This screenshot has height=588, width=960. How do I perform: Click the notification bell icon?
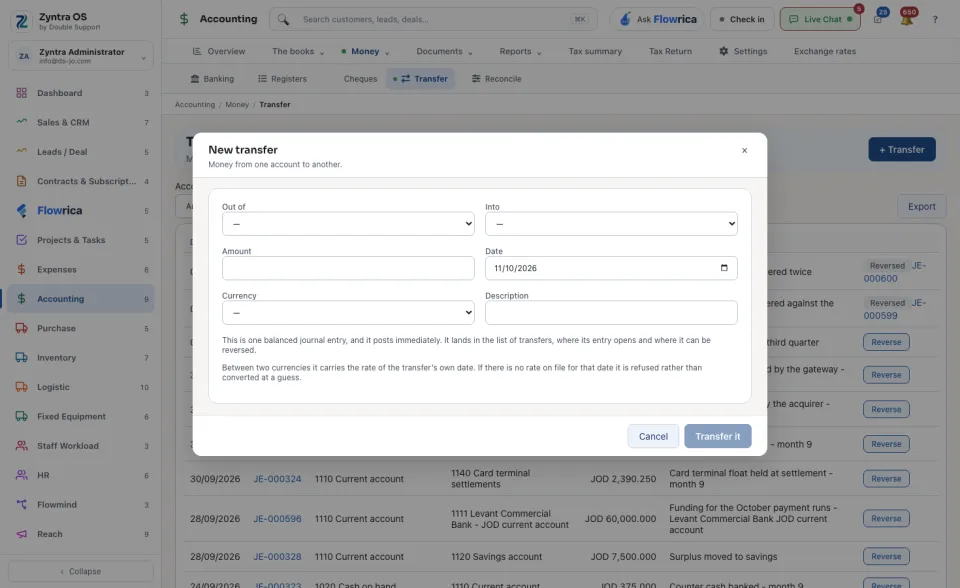907,19
